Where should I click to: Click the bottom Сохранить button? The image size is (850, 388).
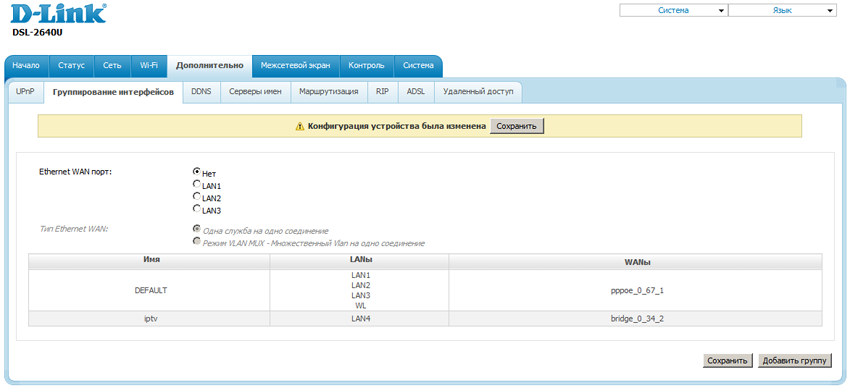point(727,360)
